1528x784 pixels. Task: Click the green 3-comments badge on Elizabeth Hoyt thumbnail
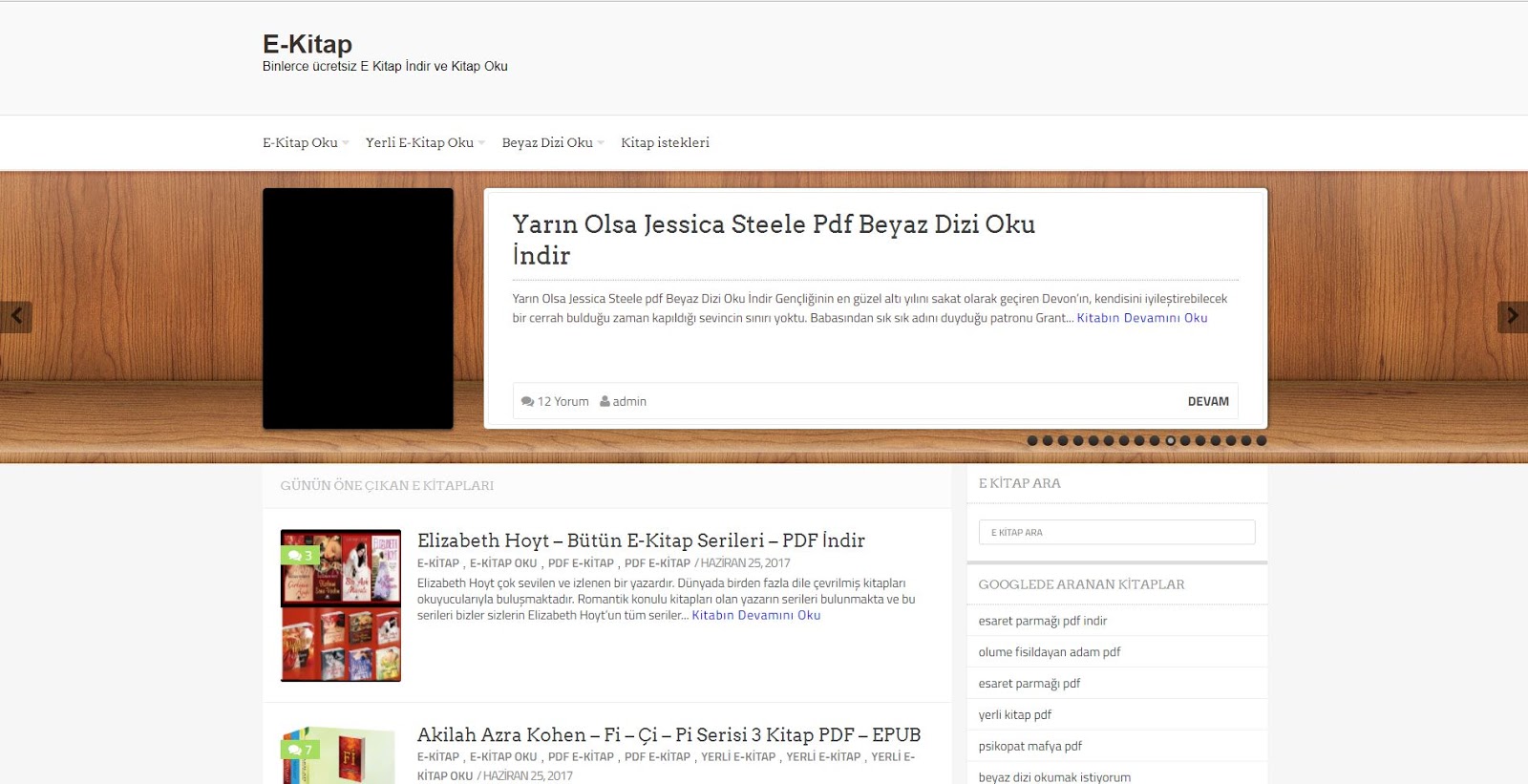(x=300, y=555)
